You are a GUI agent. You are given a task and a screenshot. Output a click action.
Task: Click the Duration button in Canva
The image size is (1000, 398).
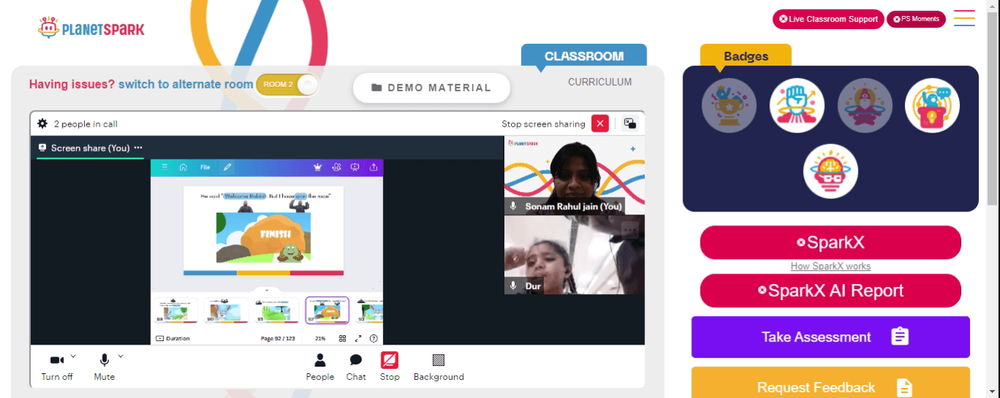pos(173,339)
